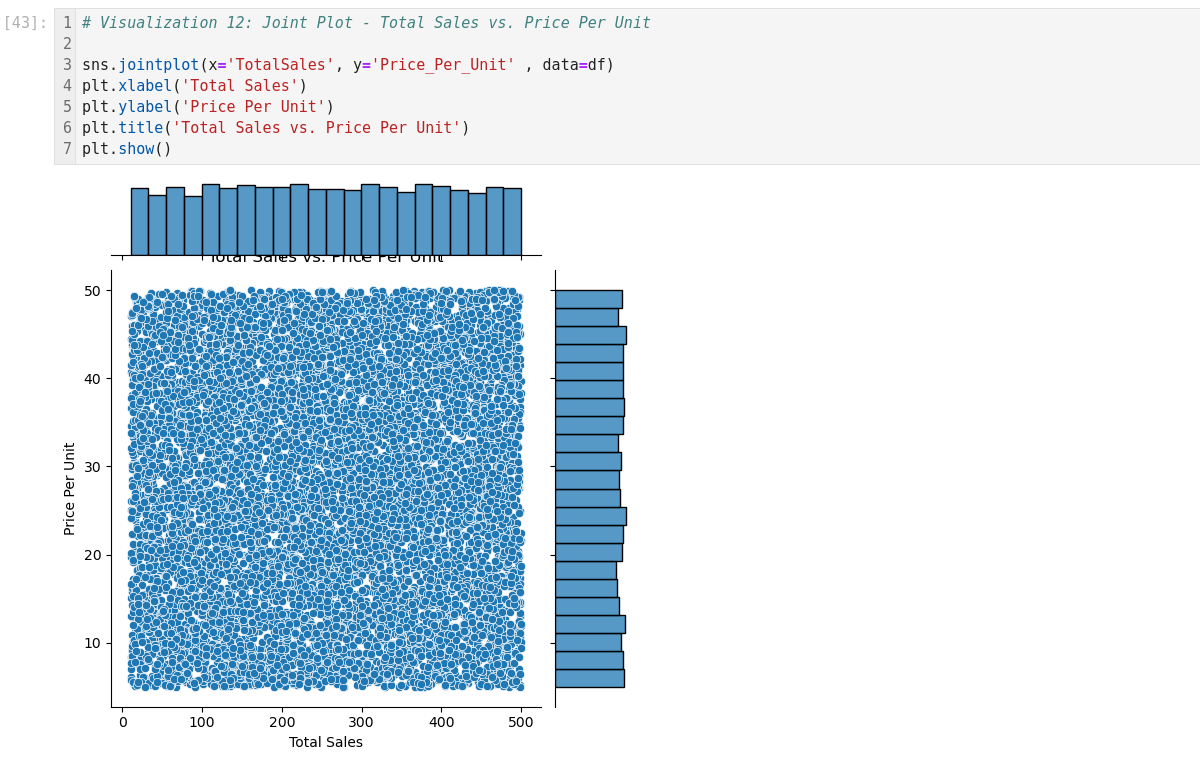Click the 50 tick label on y-axis
1200x768 pixels.
point(92,291)
